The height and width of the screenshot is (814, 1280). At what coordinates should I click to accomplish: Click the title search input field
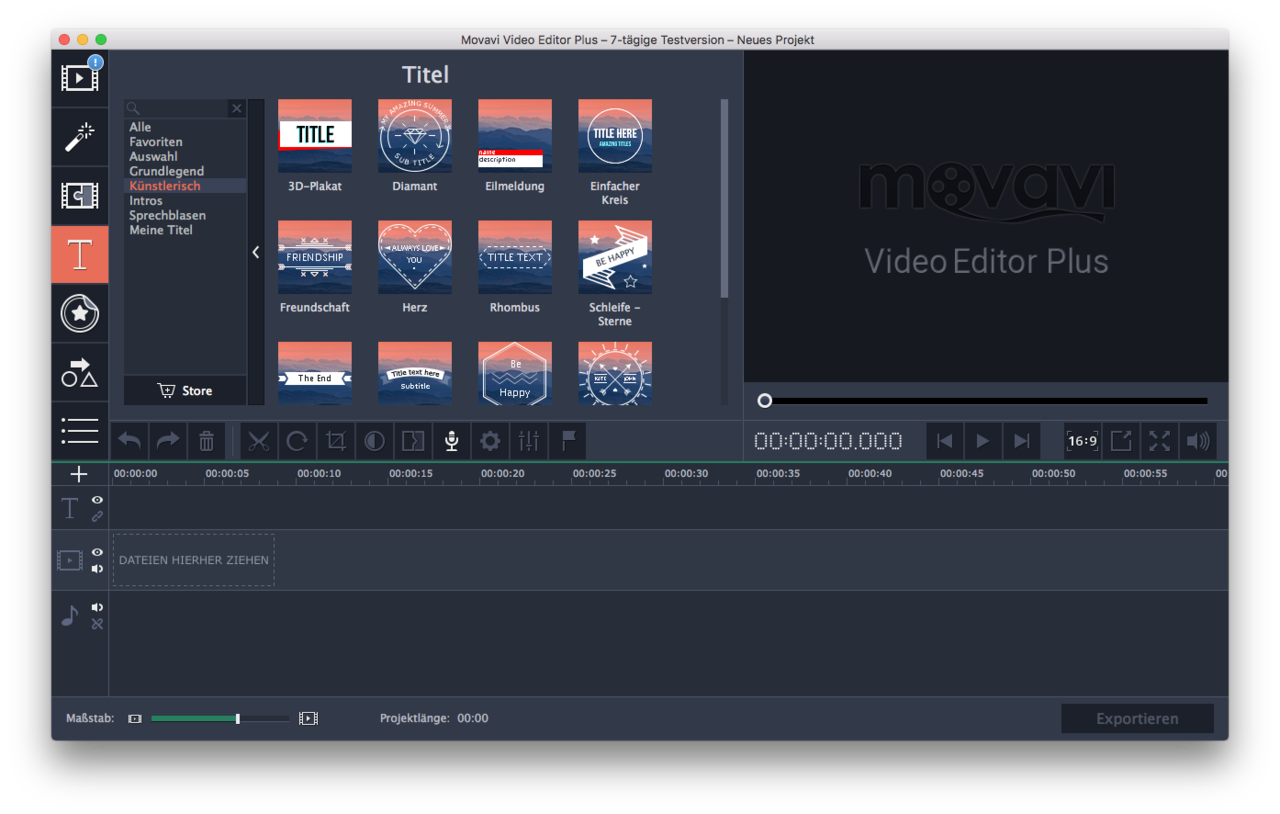[178, 108]
